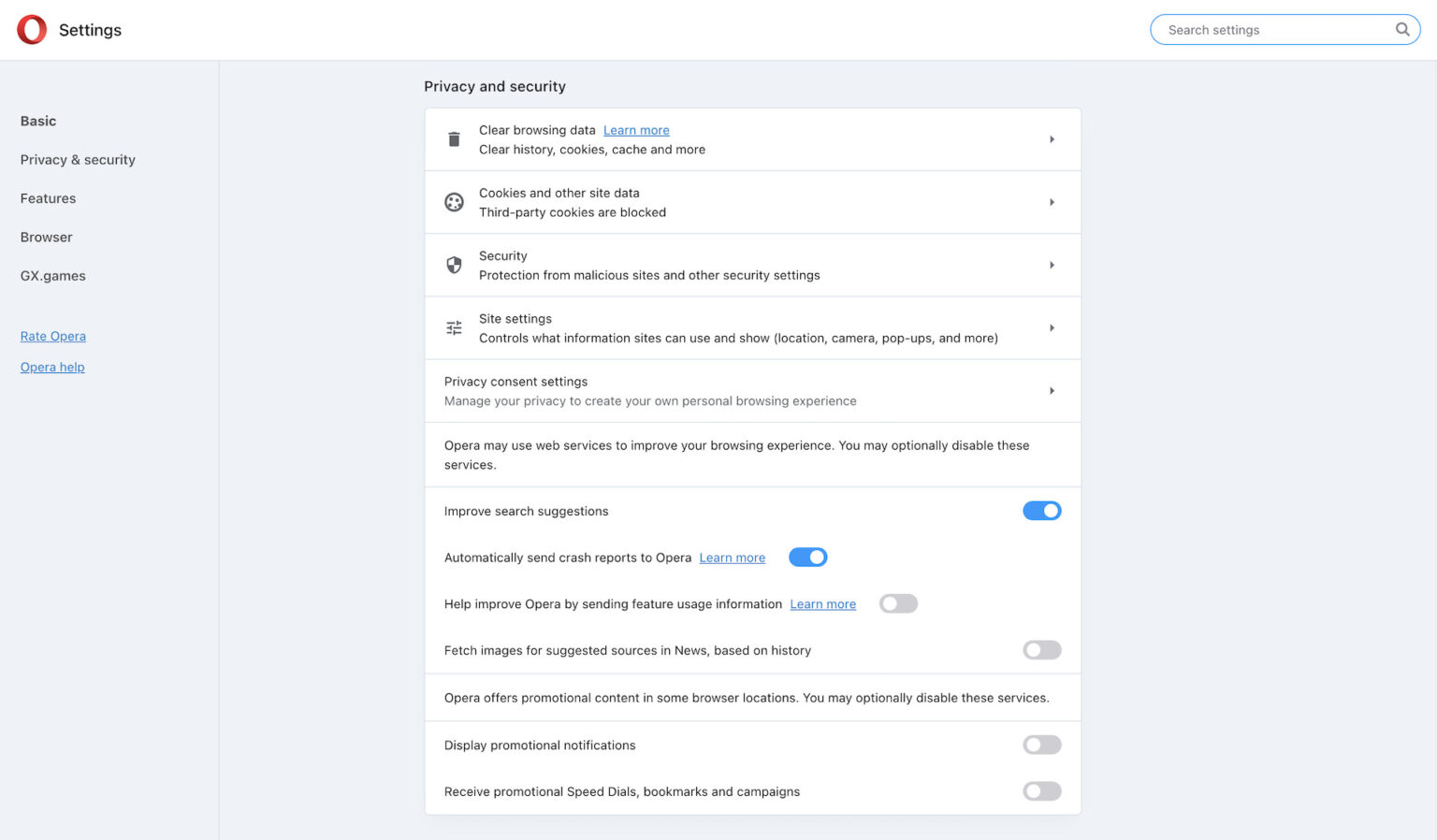Expand Cookies and other site data arrow
Screen dimensions: 1437x840
tap(1052, 202)
